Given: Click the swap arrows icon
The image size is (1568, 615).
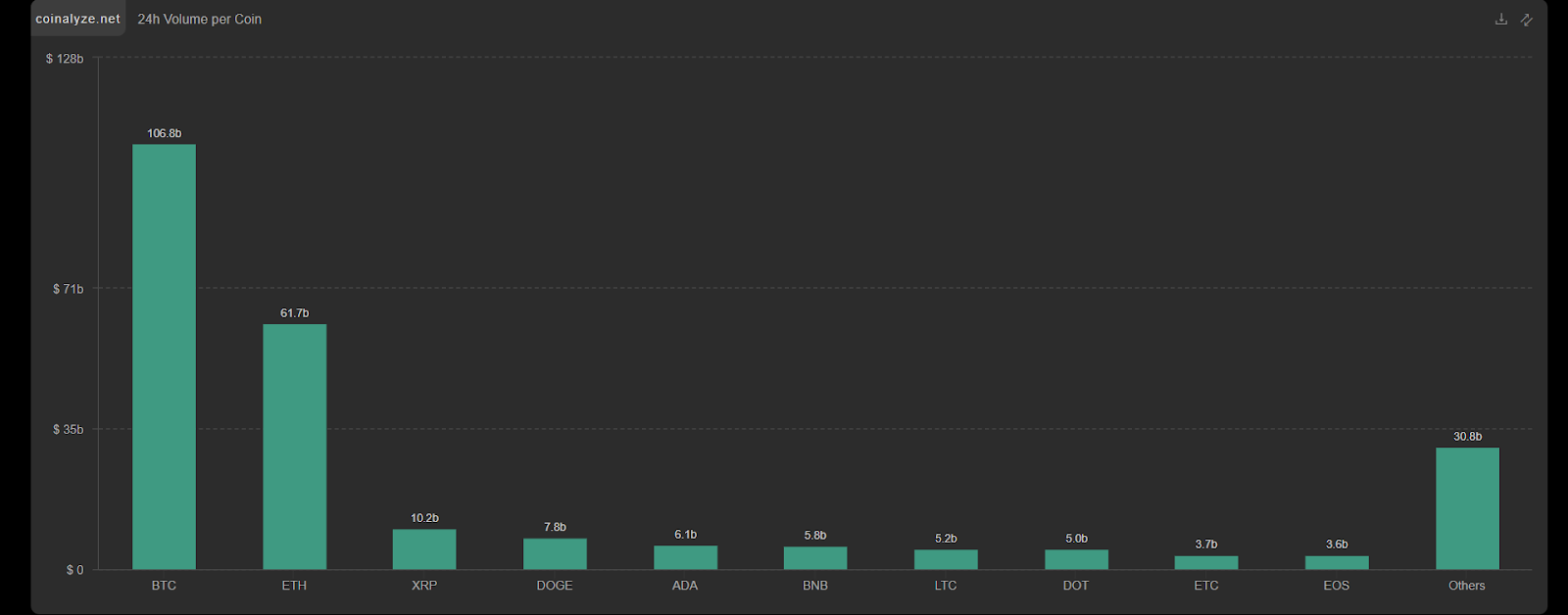Looking at the screenshot, I should pos(1526,20).
